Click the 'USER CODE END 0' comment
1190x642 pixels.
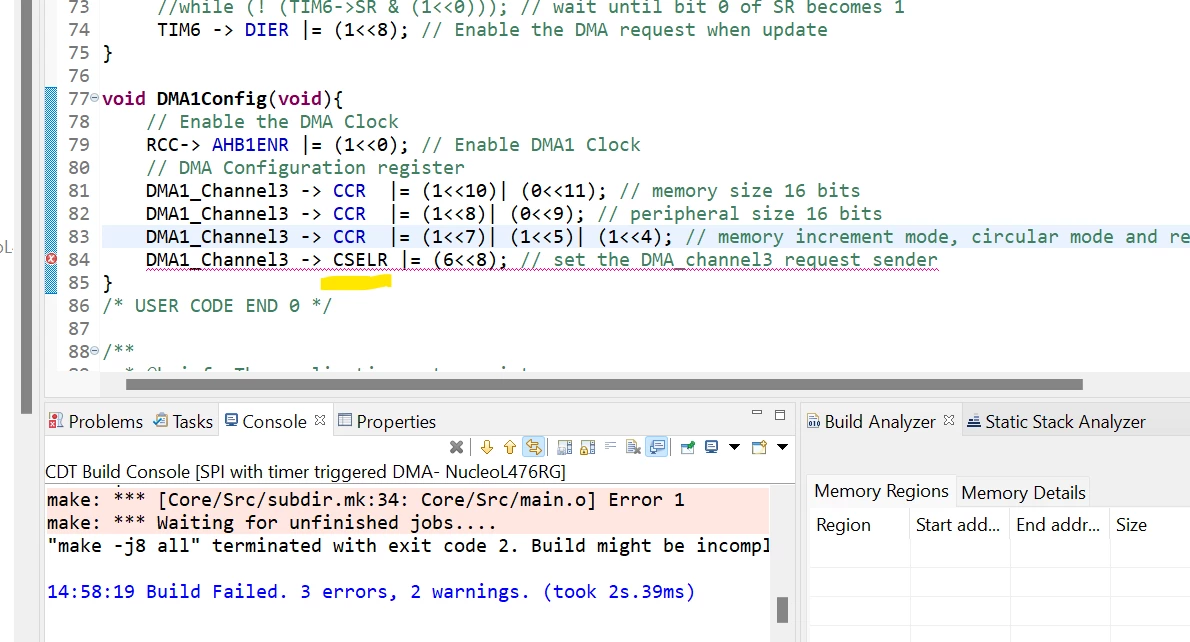(217, 305)
